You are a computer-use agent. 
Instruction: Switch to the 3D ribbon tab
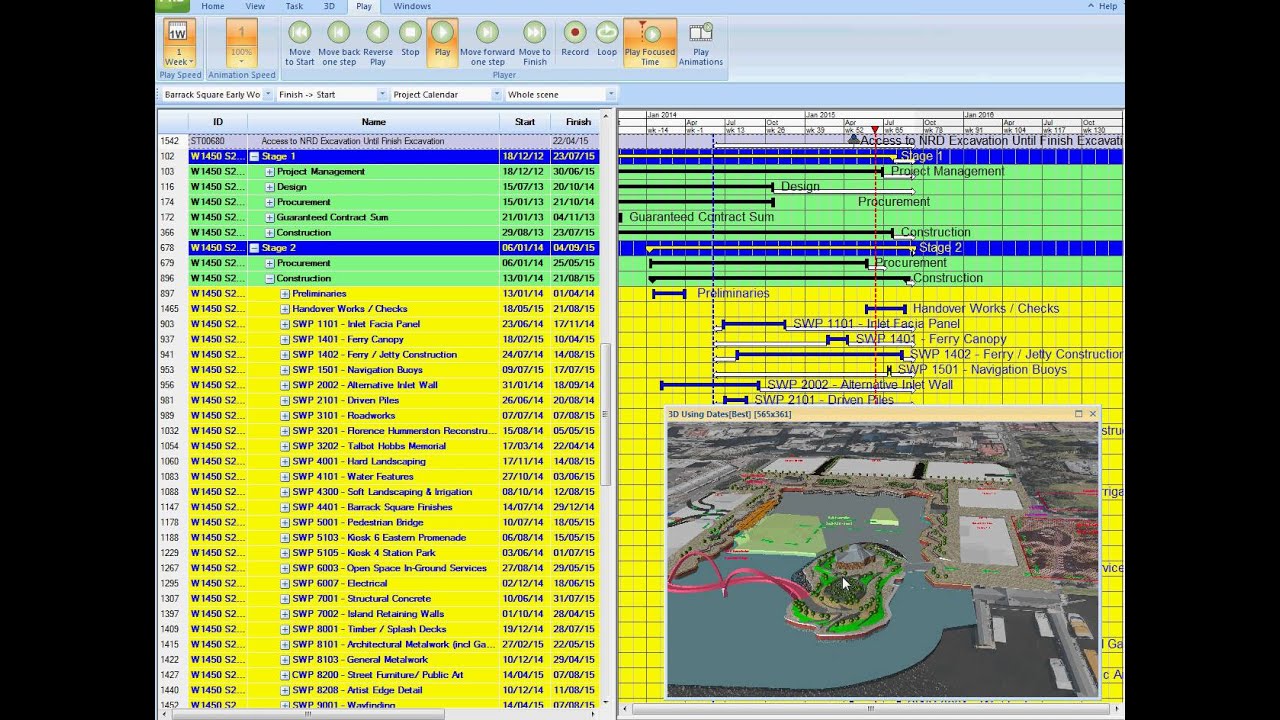[329, 6]
